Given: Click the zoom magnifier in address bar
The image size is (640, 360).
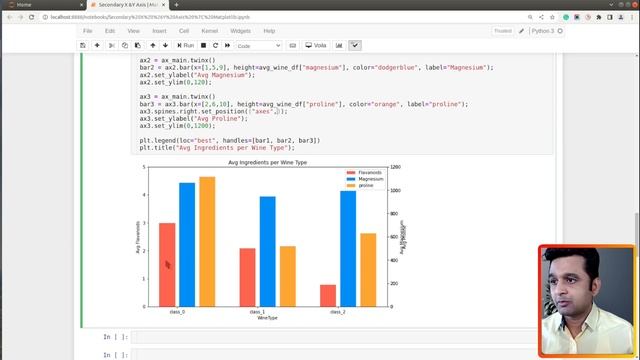Looking at the screenshot, I should (530, 17).
